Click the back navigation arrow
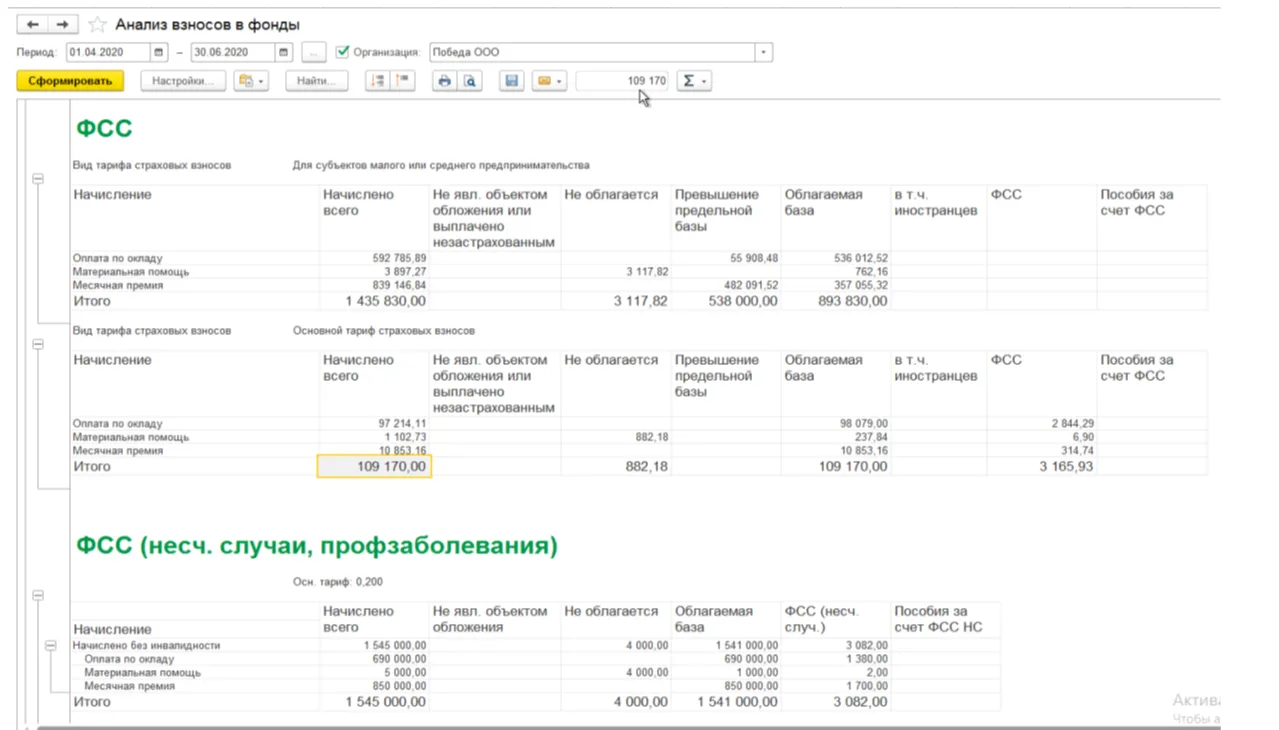This screenshot has width=1279, height=730. [x=33, y=24]
